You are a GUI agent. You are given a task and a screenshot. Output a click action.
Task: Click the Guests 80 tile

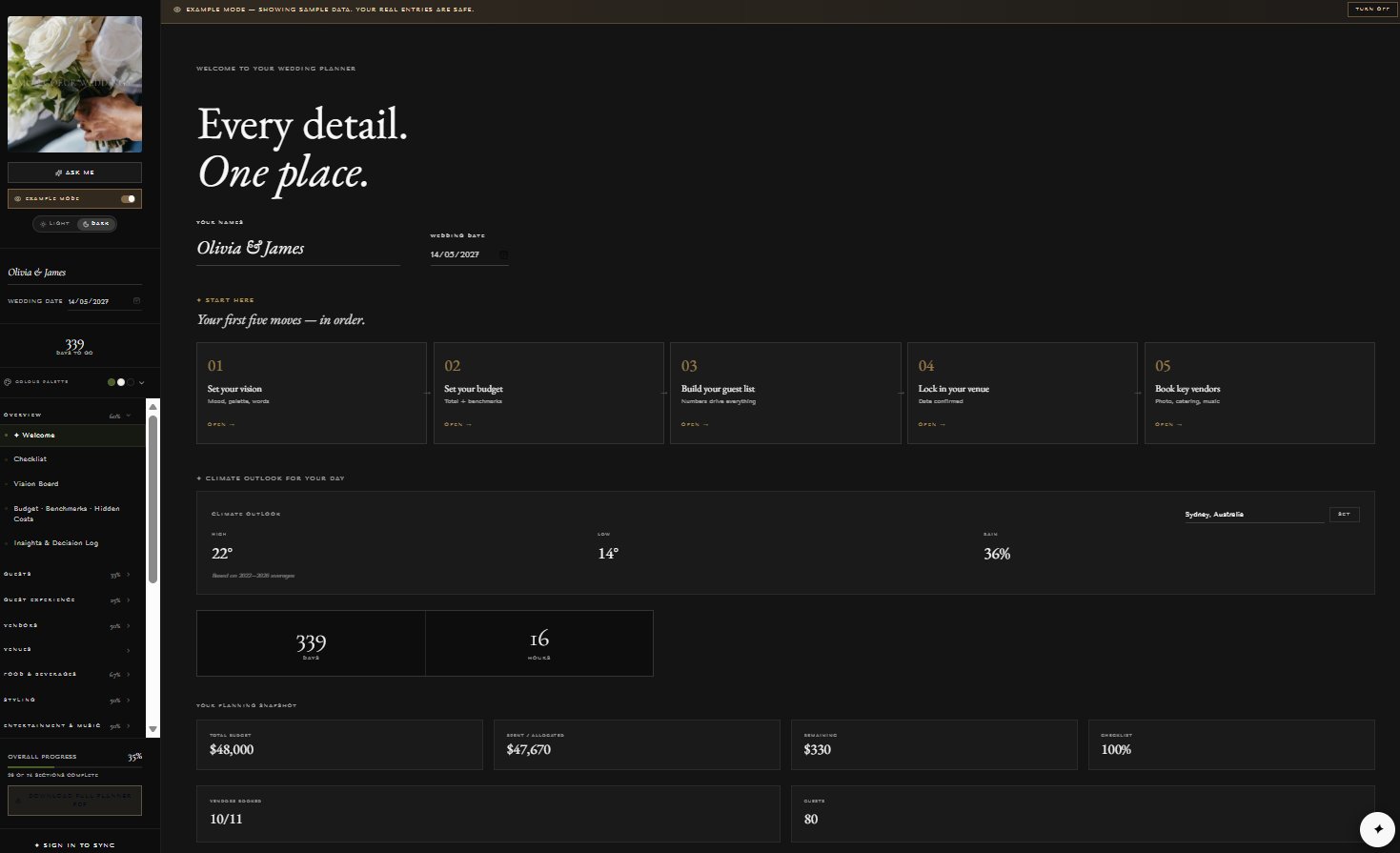pos(1083,814)
